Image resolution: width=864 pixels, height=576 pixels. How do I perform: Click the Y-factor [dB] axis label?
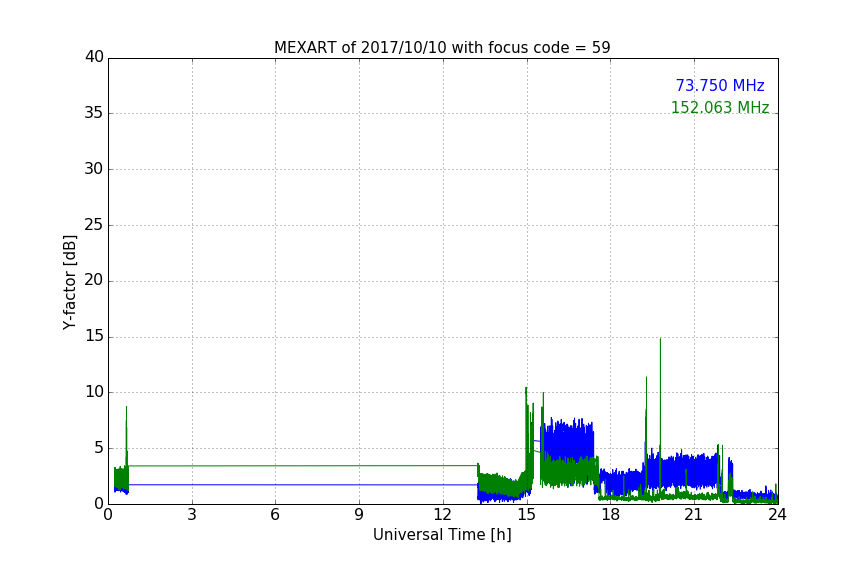(x=69, y=282)
